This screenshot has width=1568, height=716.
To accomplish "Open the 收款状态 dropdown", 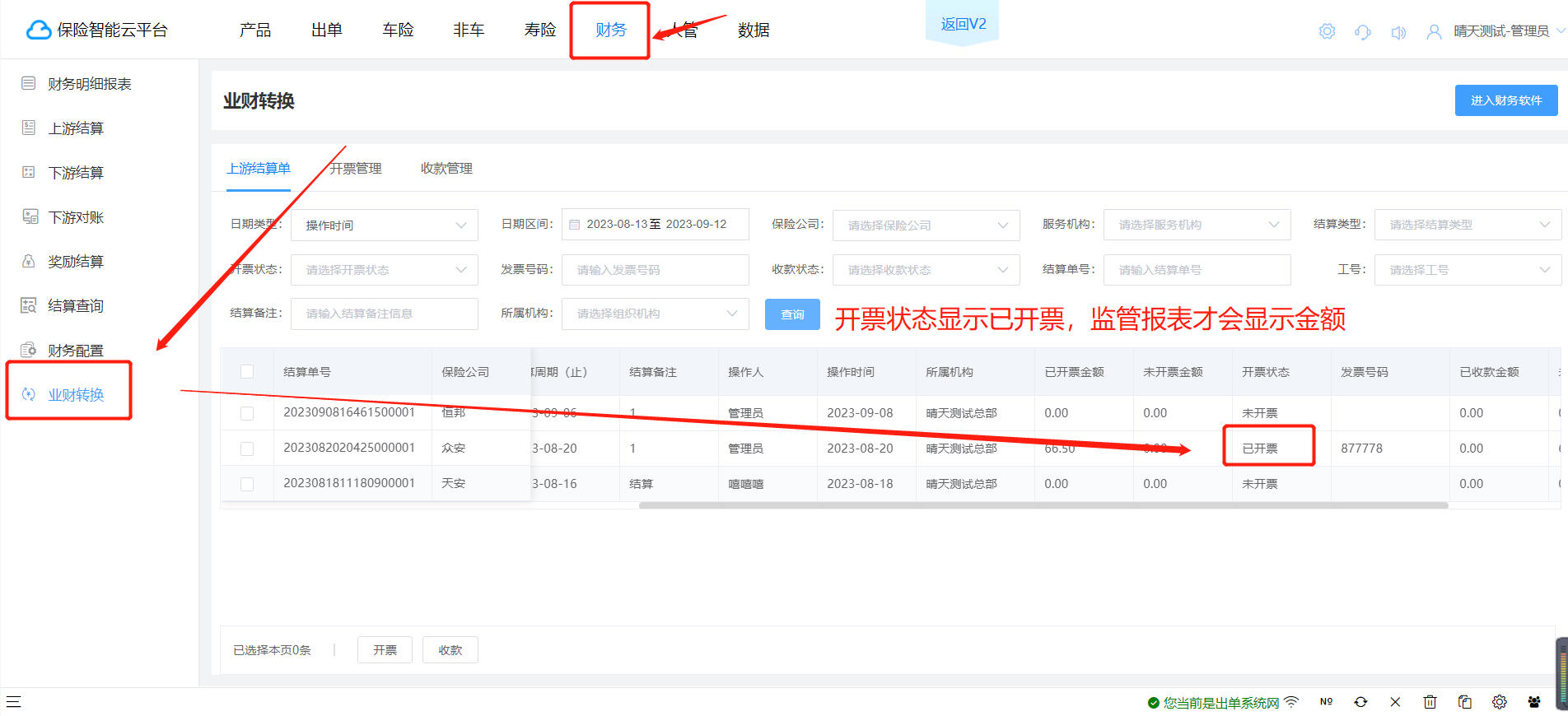I will (x=926, y=270).
